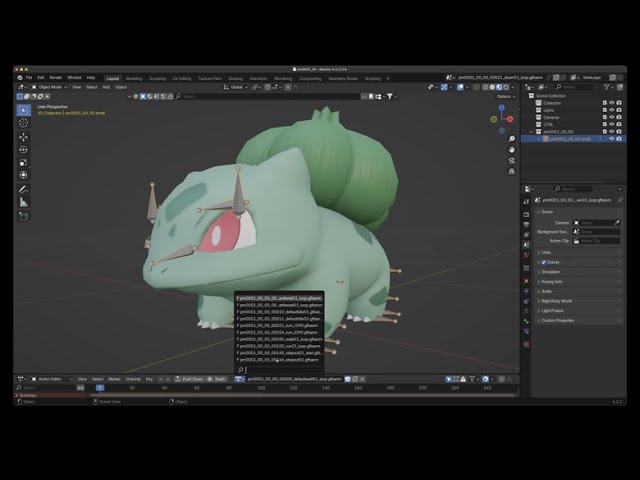Hide the Cameras collection via eye icon
640x480 pixels.
click(x=611, y=117)
